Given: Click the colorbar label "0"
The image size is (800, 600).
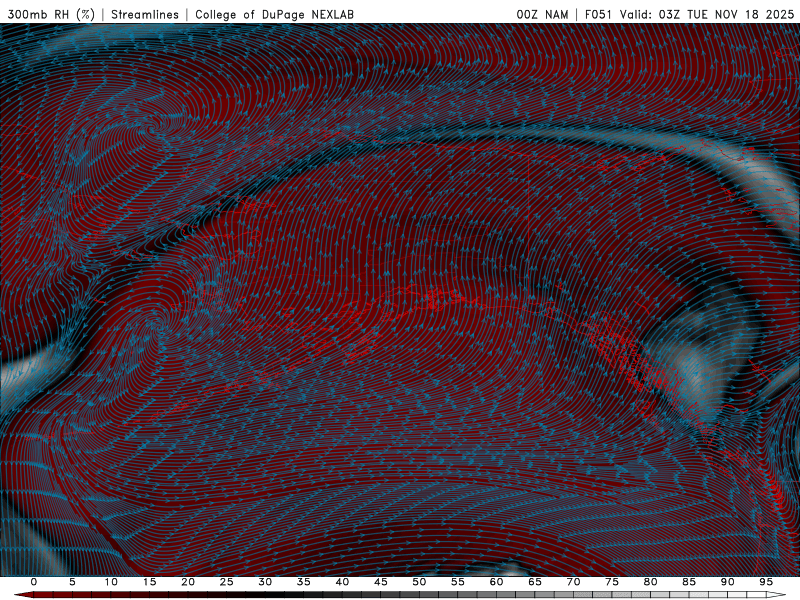Looking at the screenshot, I should [x=34, y=582].
